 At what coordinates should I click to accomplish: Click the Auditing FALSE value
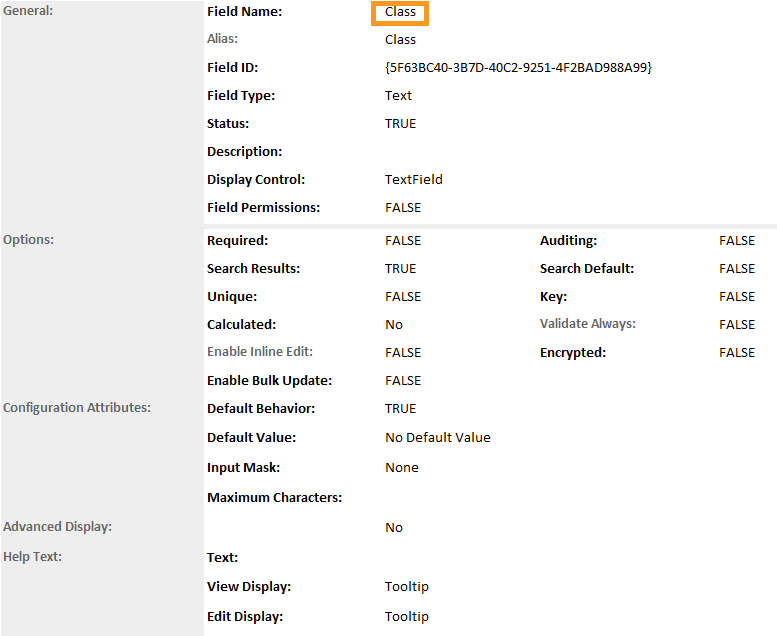737,241
